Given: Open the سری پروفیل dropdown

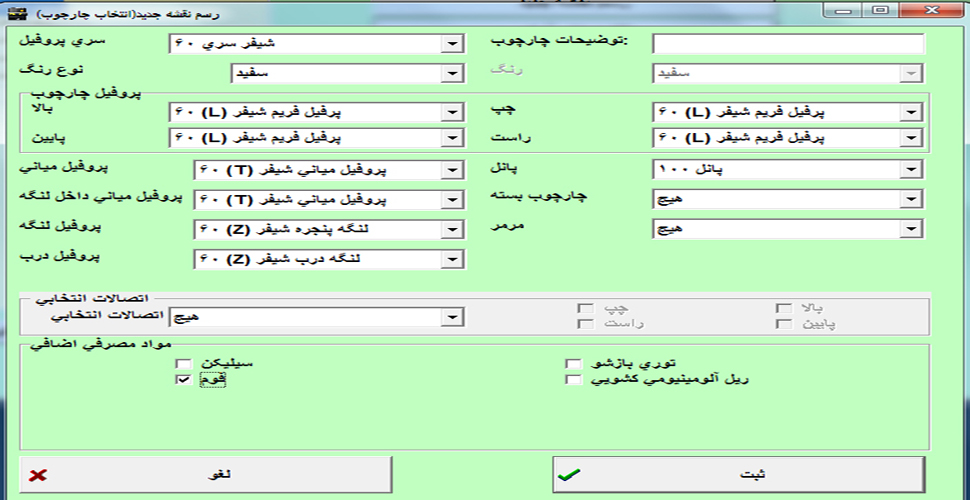Looking at the screenshot, I should (452, 44).
